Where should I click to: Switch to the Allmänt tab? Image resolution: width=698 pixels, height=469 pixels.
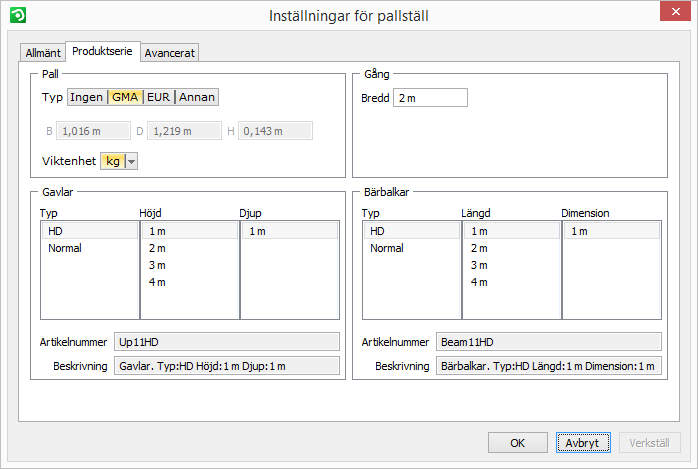click(42, 52)
